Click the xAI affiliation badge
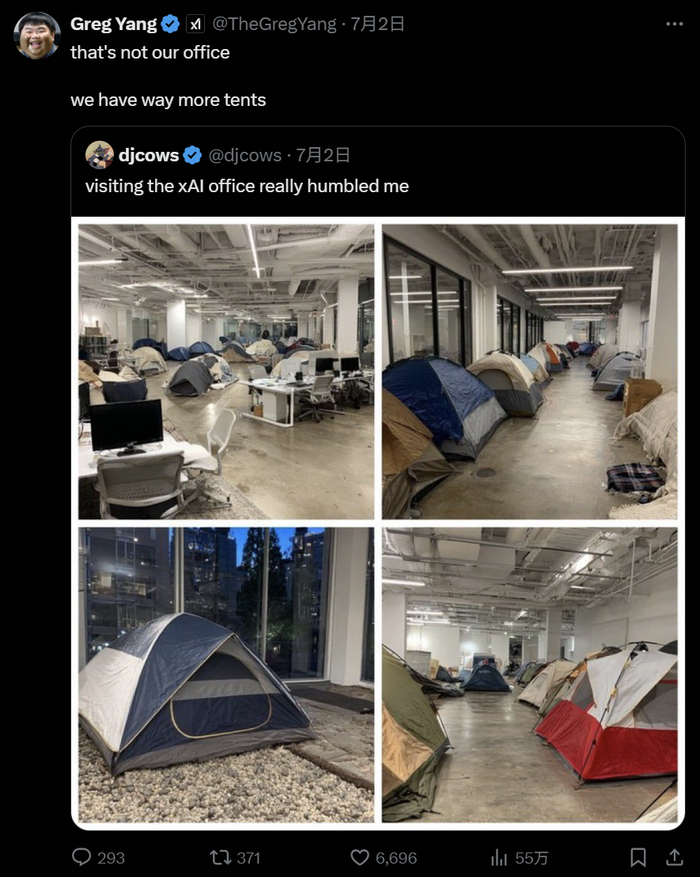This screenshot has height=877, width=700. point(195,24)
